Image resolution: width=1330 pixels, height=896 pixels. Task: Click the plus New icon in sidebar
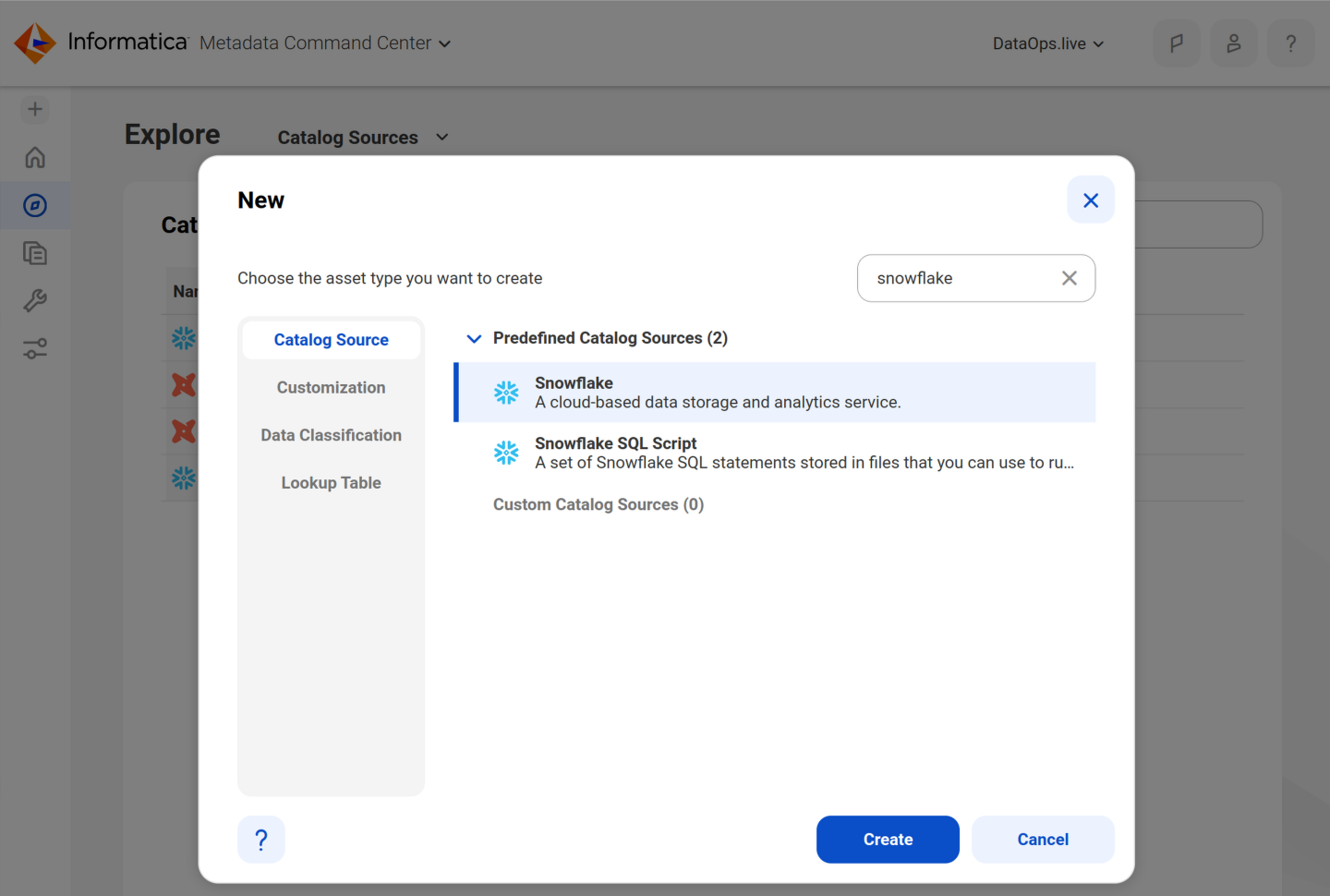click(35, 109)
